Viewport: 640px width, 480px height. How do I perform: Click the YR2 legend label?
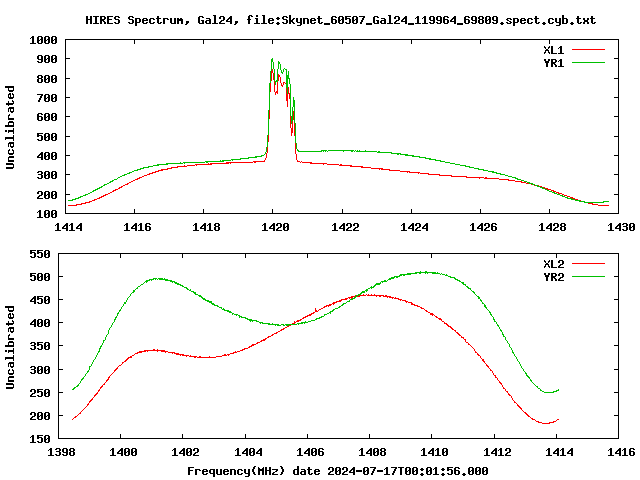(x=553, y=277)
